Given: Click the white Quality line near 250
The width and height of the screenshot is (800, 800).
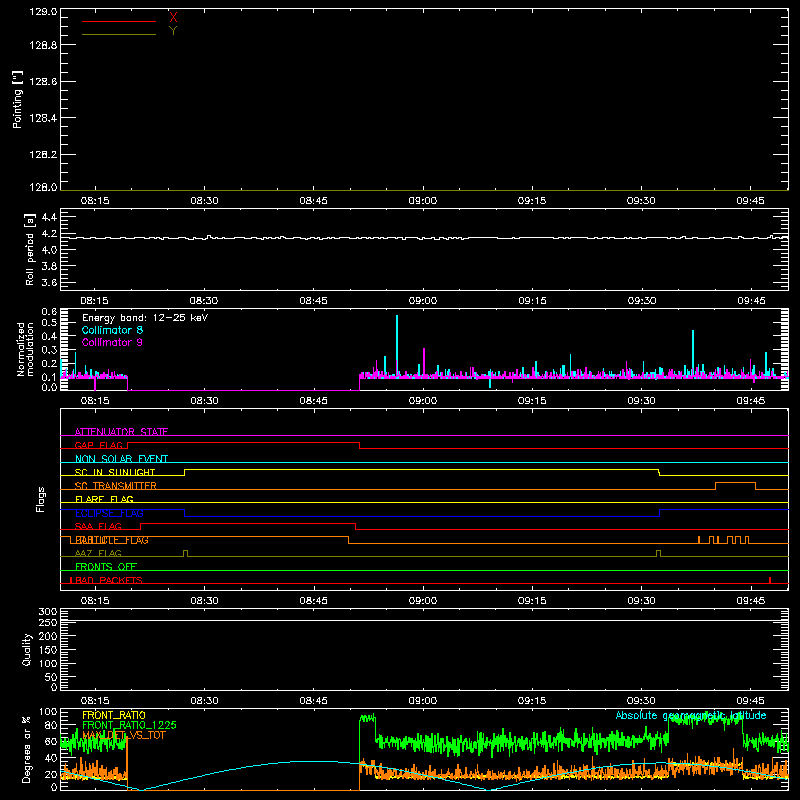Looking at the screenshot, I should (424, 620).
